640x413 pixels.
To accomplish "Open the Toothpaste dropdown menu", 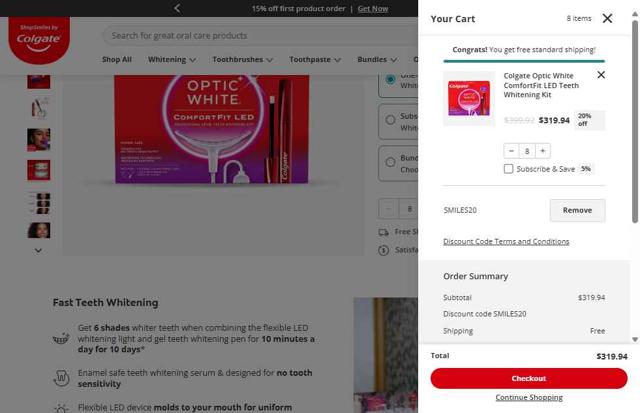I will click(315, 60).
